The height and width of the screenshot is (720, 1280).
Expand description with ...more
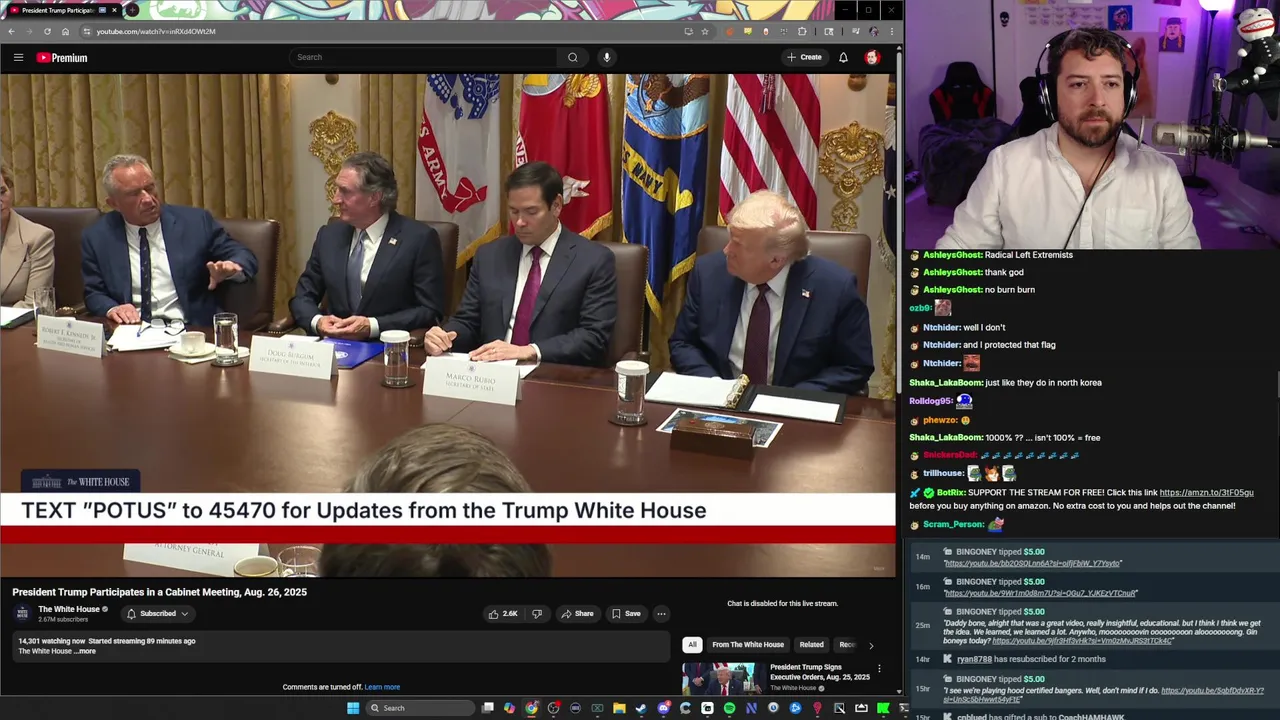click(x=86, y=651)
